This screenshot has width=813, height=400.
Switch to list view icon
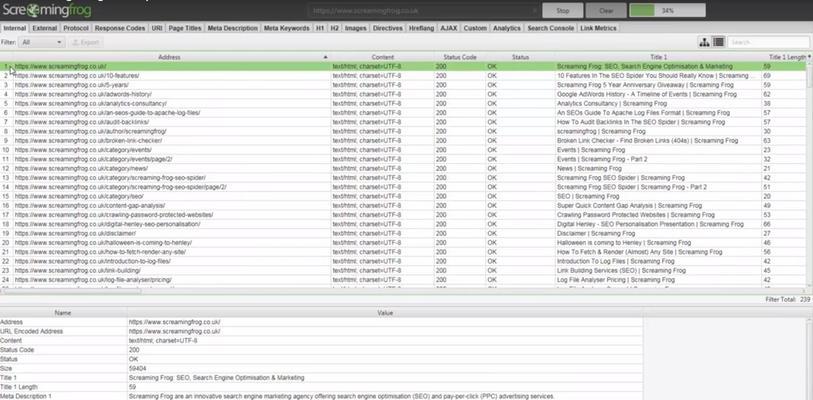click(x=718, y=43)
